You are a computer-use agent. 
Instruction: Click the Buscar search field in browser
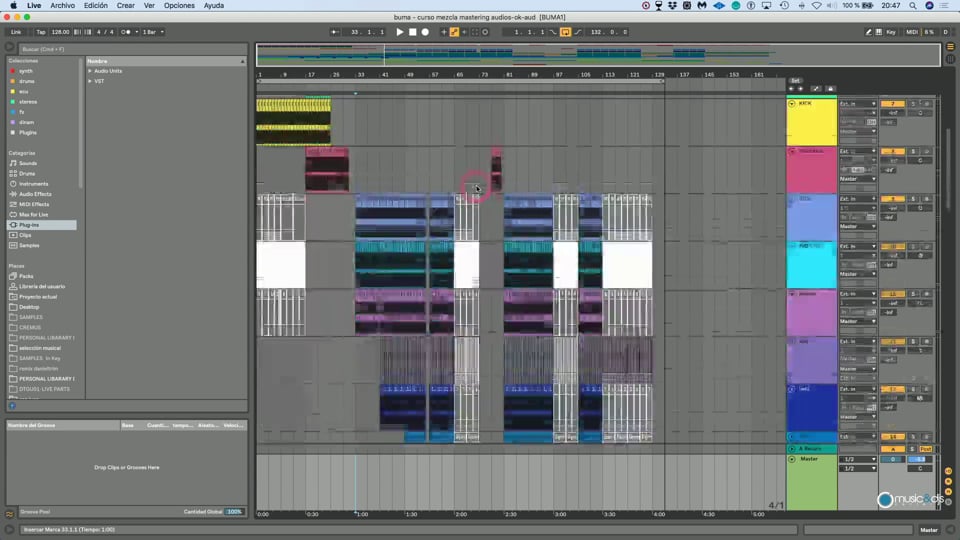tap(132, 49)
